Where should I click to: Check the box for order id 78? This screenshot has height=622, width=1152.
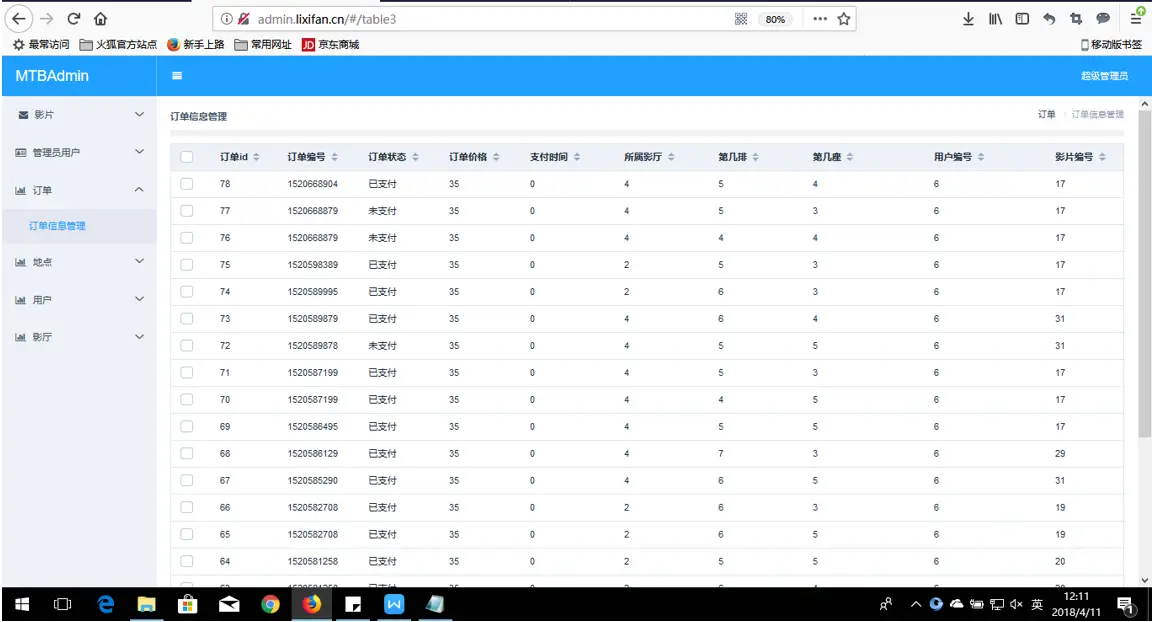pyautogui.click(x=187, y=184)
